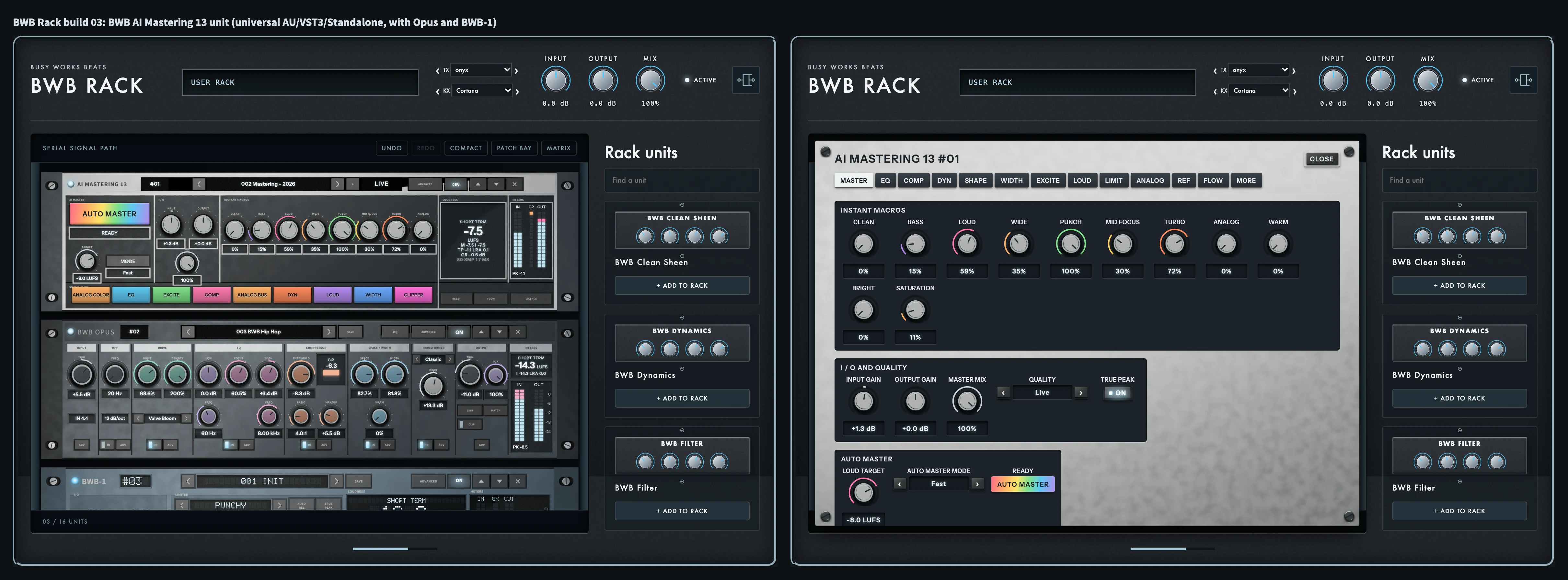This screenshot has width=1568, height=580.
Task: Click the layout split icon in right rack header
Action: 1523,80
